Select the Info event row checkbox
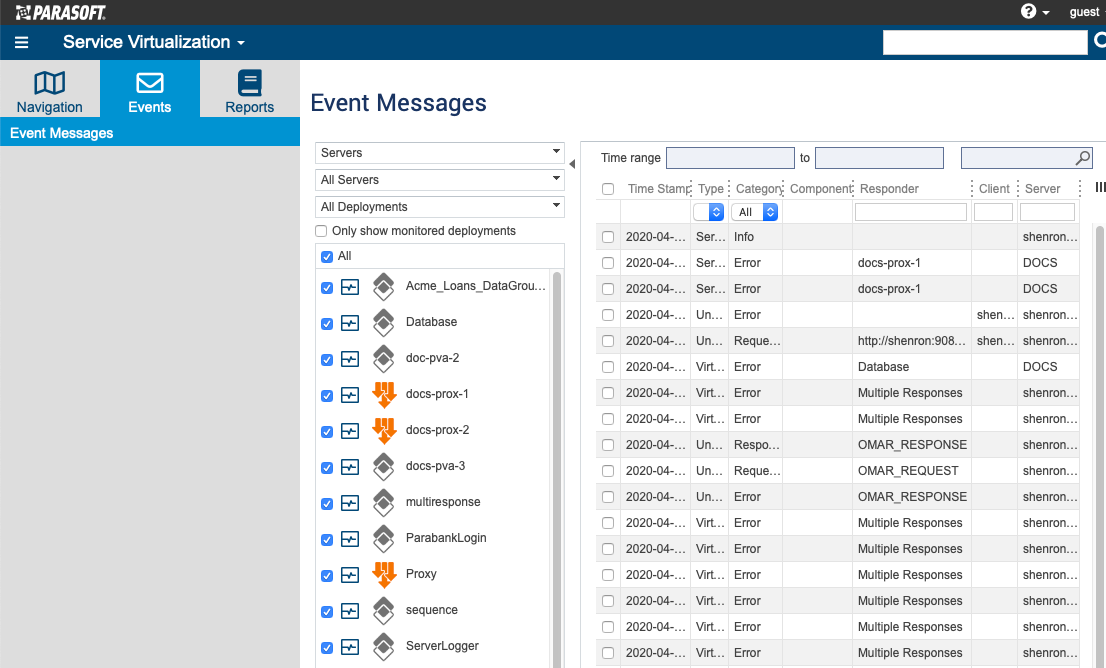 click(608, 237)
